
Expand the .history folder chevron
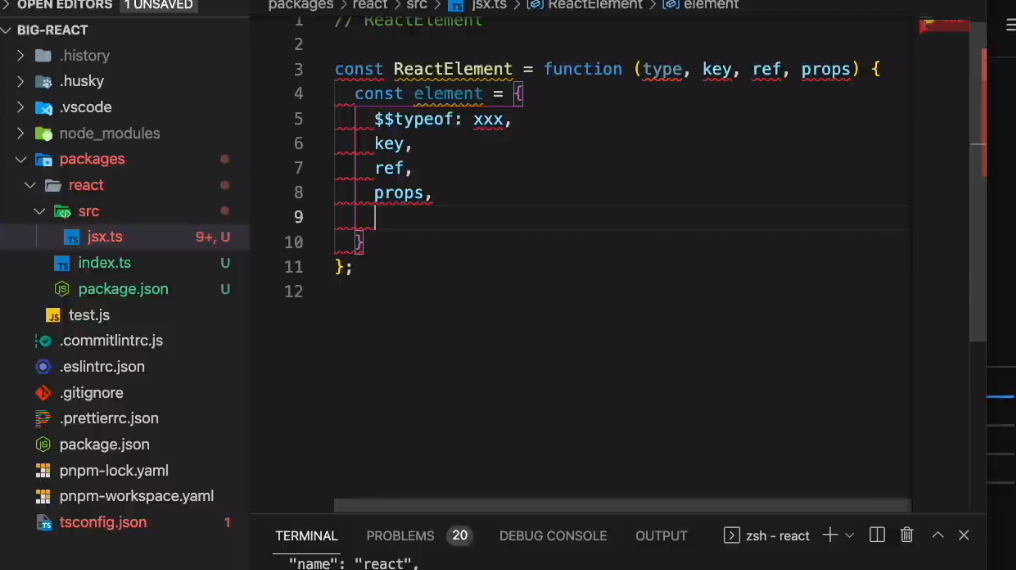coord(20,56)
